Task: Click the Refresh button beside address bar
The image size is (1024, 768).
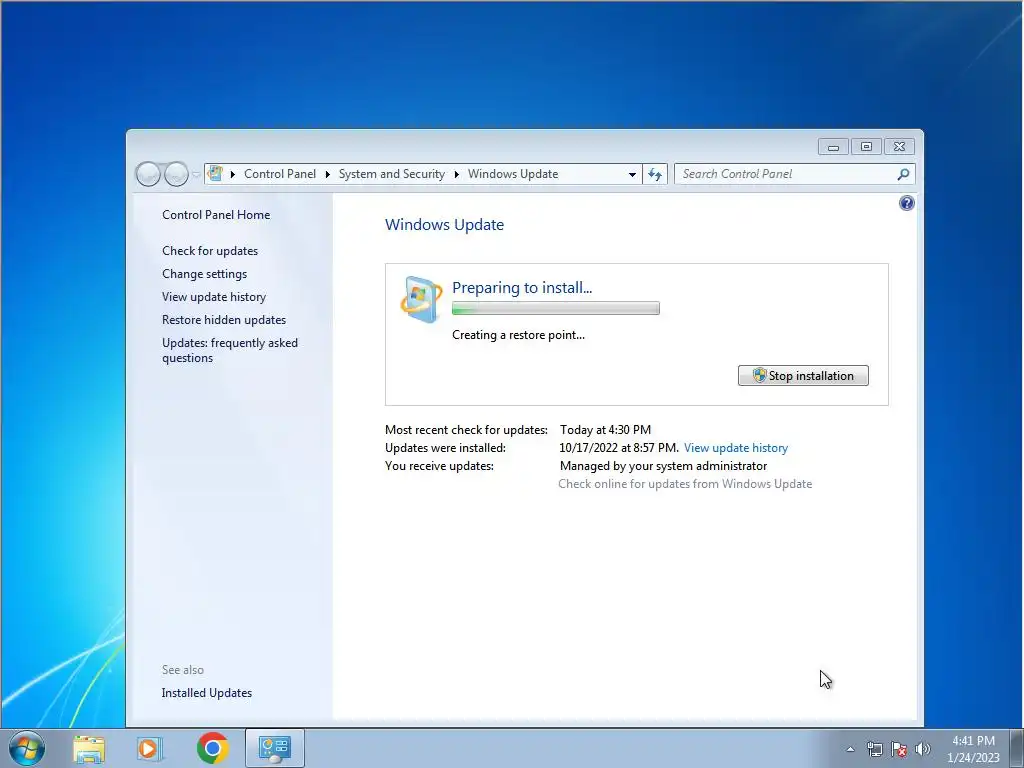Action: point(655,174)
